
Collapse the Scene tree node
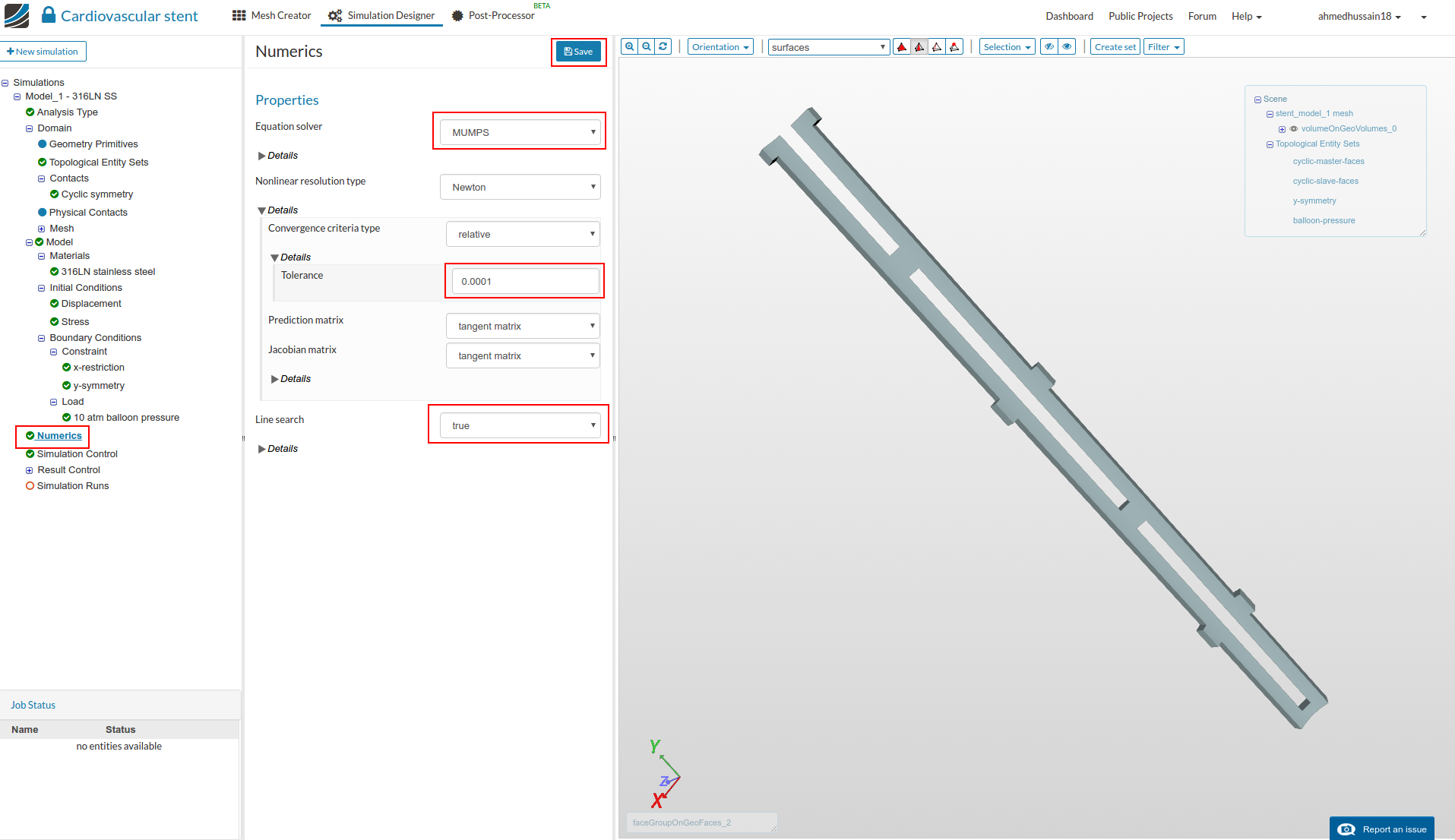coord(1257,99)
